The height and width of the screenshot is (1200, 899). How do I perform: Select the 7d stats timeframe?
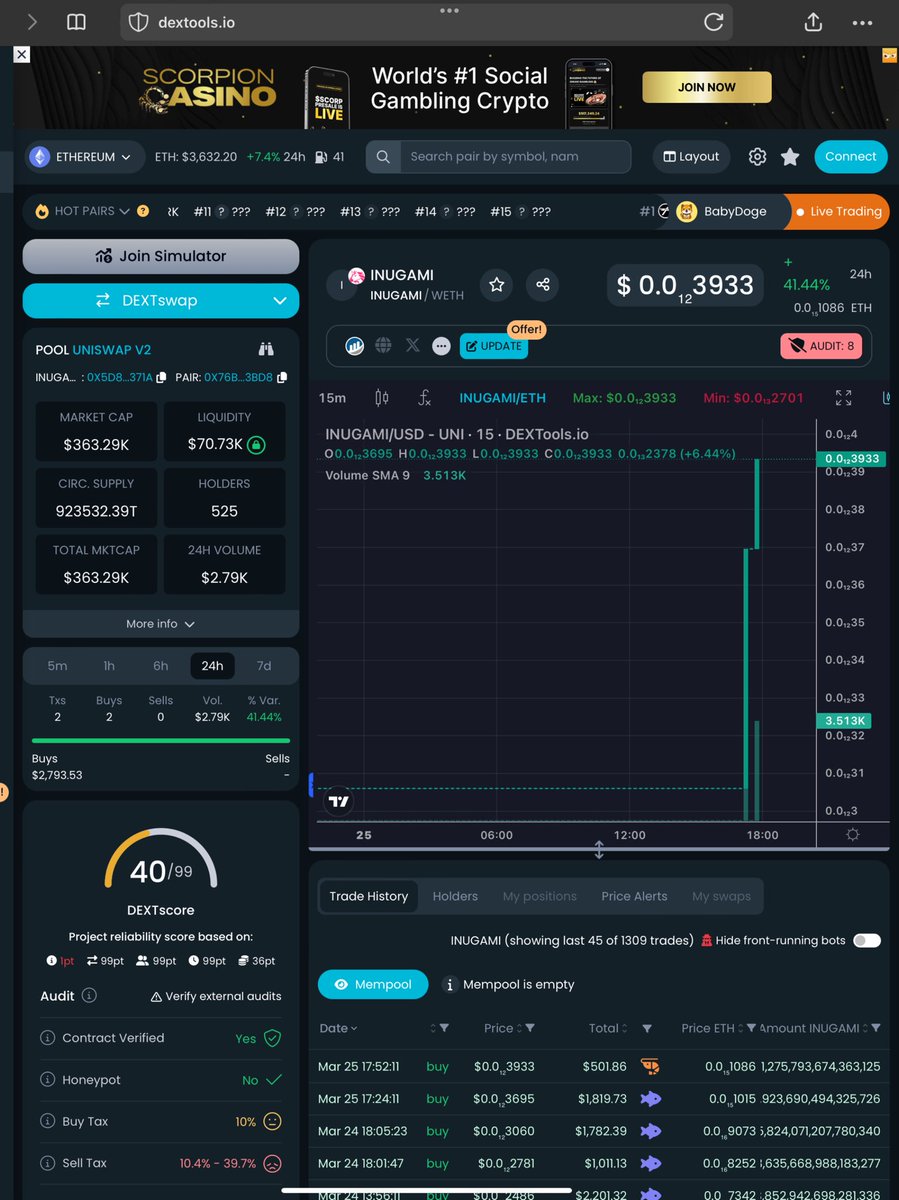[264, 666]
